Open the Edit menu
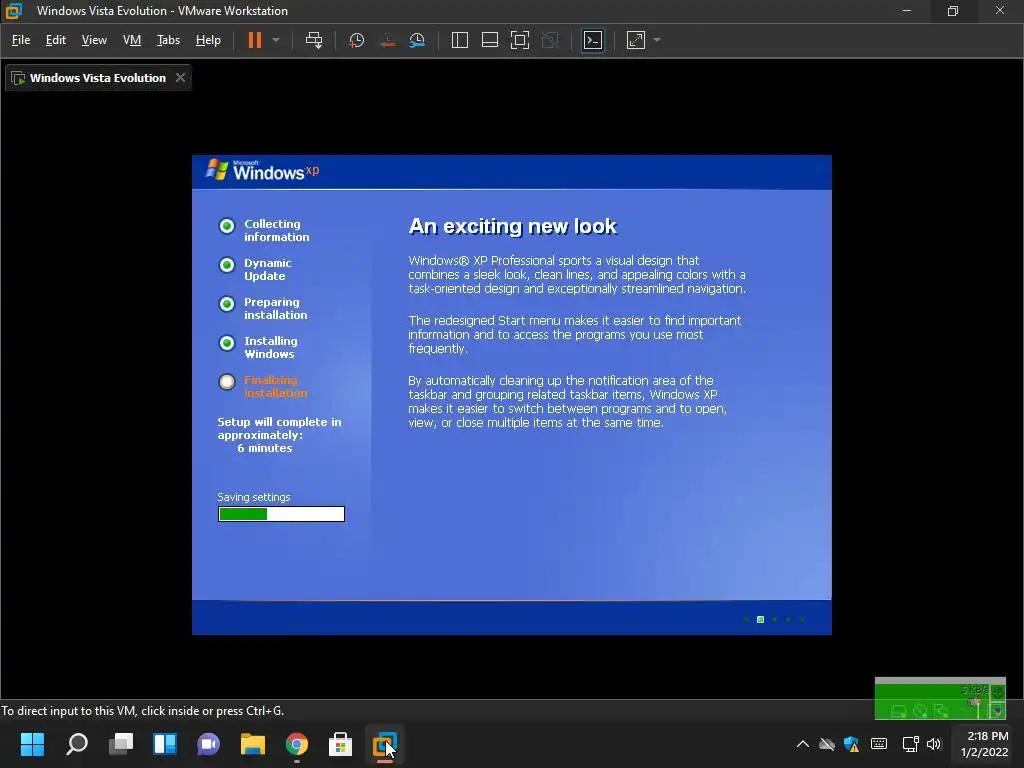The image size is (1024, 768). point(56,40)
